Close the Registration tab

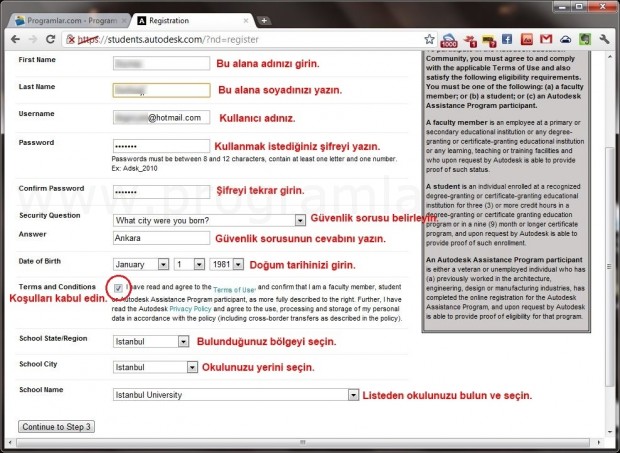[246, 21]
